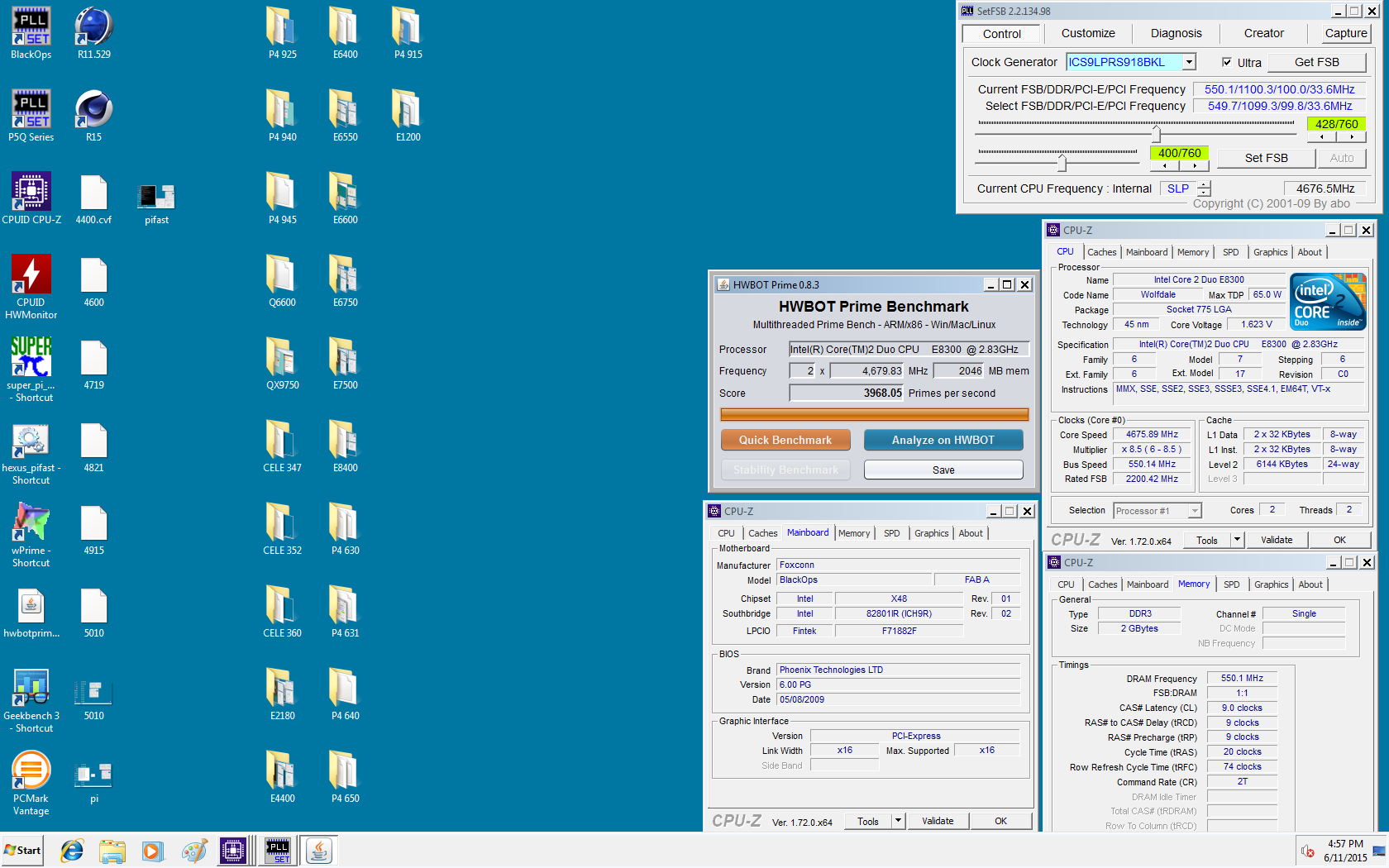
Task: Switch to the Customize tab in SetFSB
Action: [1088, 33]
